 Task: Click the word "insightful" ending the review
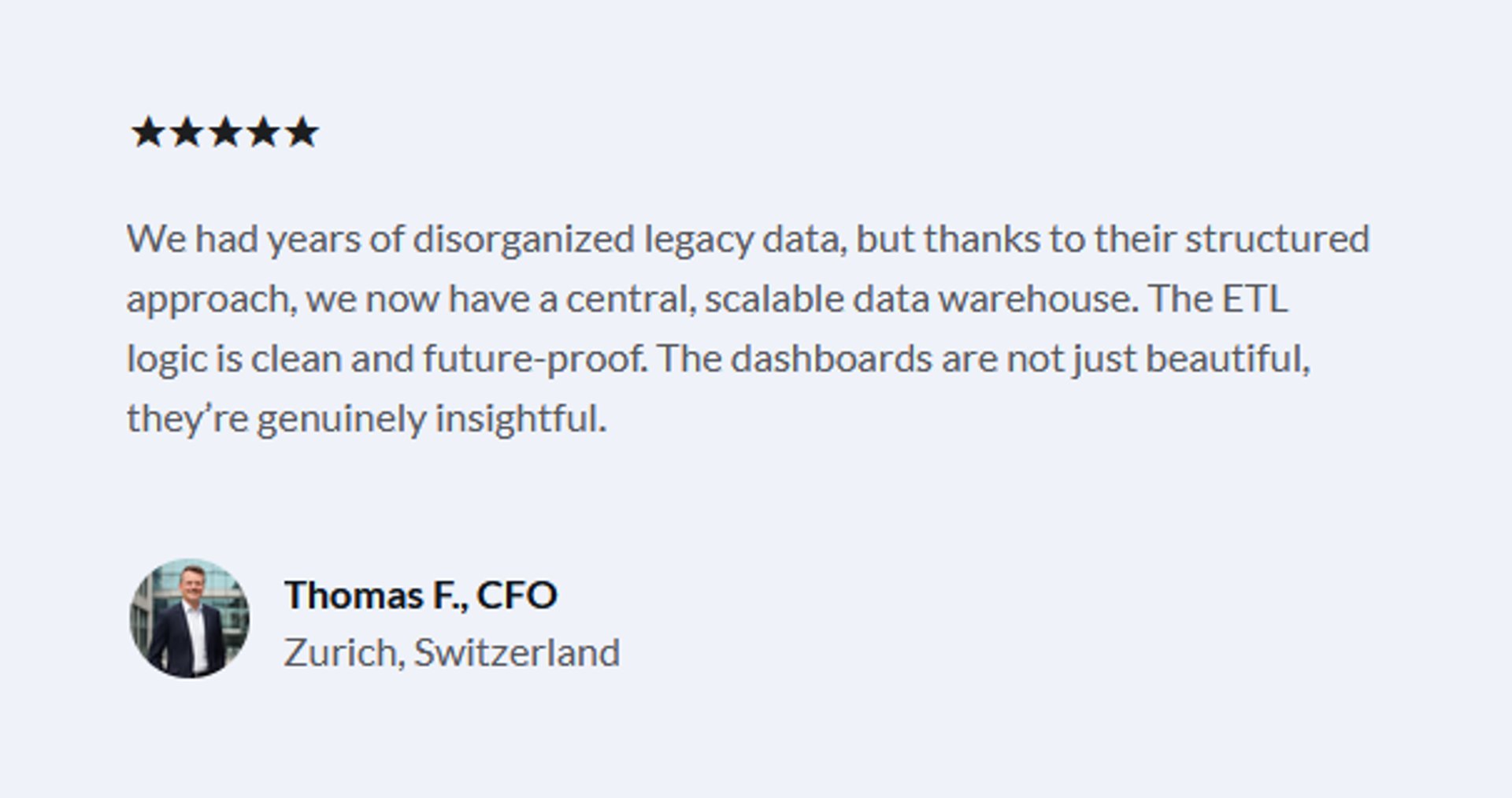[x=521, y=419]
